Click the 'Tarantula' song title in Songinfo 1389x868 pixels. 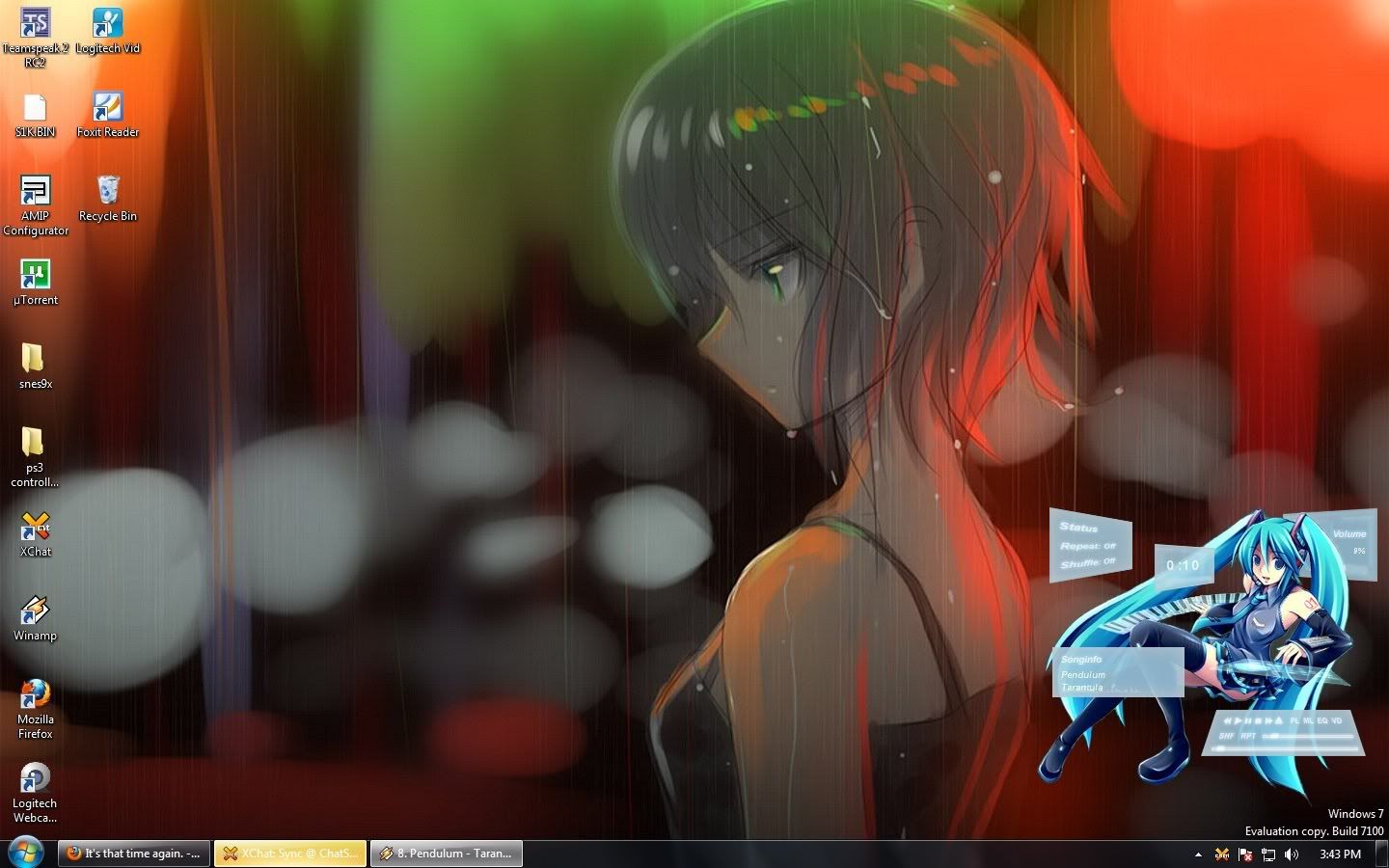1082,688
